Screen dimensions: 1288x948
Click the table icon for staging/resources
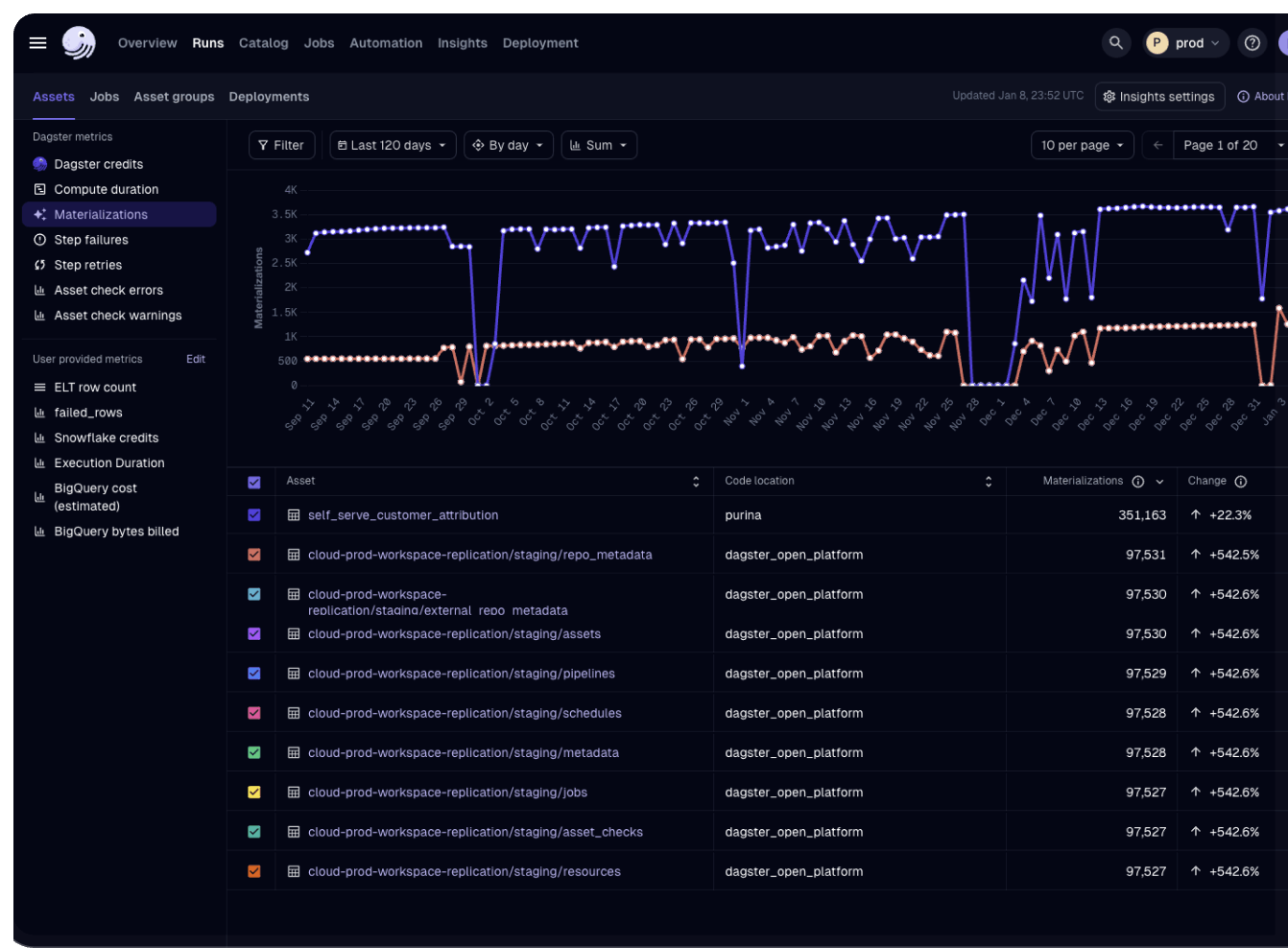[294, 871]
